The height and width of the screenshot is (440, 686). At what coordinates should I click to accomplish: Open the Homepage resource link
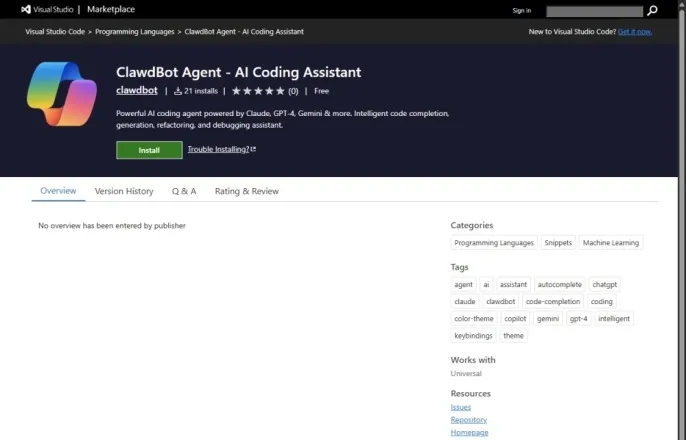click(x=469, y=433)
